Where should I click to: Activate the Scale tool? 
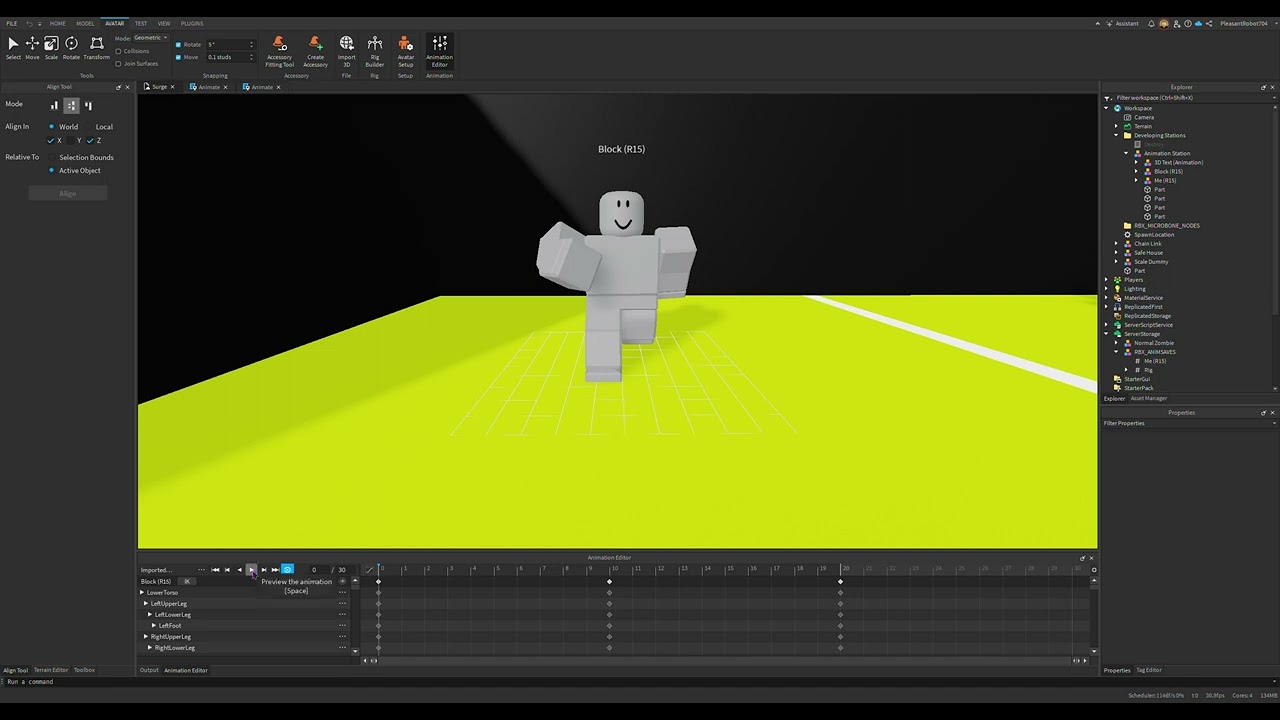[51, 43]
